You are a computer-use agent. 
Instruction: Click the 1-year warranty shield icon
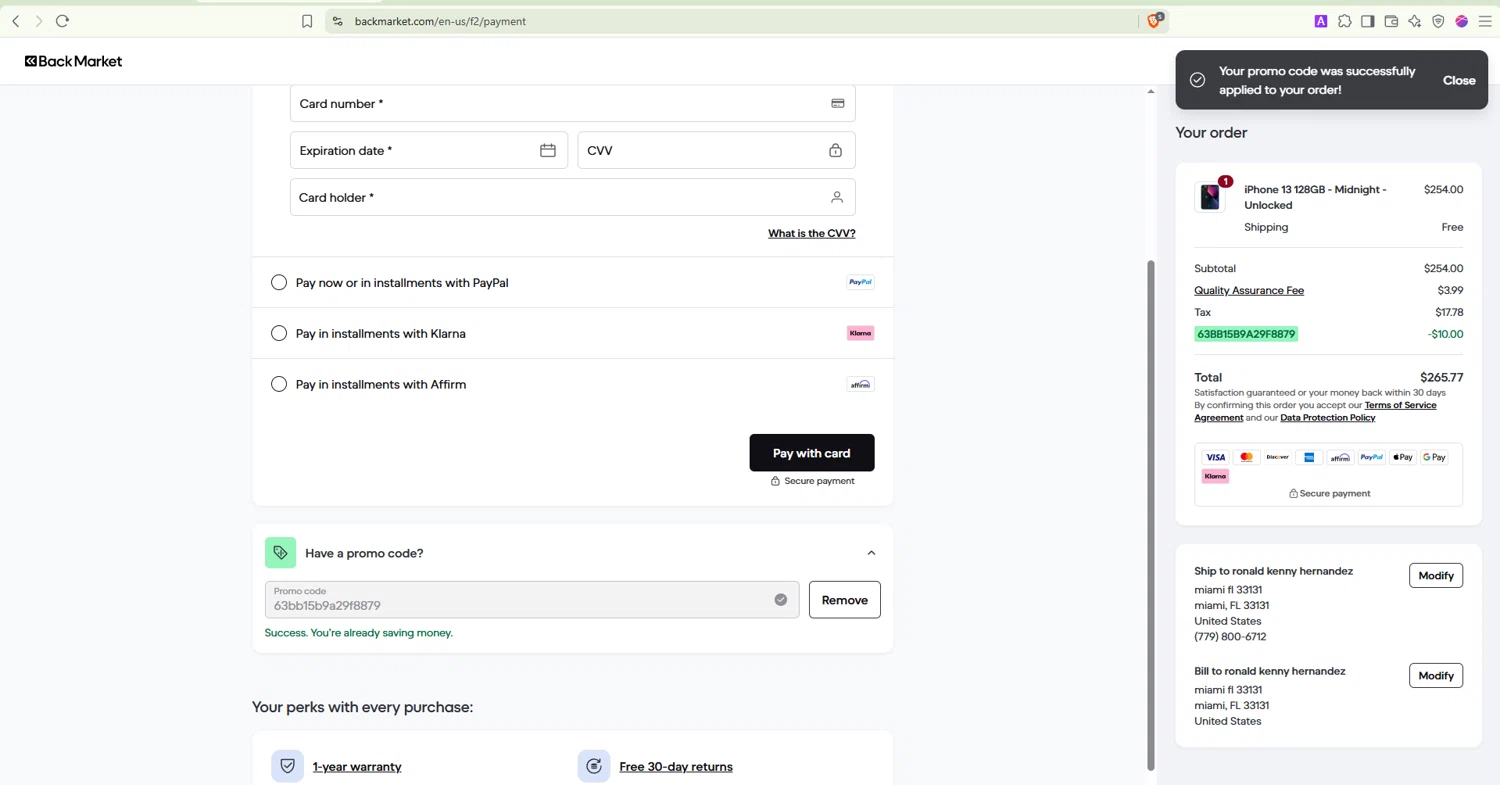point(287,766)
